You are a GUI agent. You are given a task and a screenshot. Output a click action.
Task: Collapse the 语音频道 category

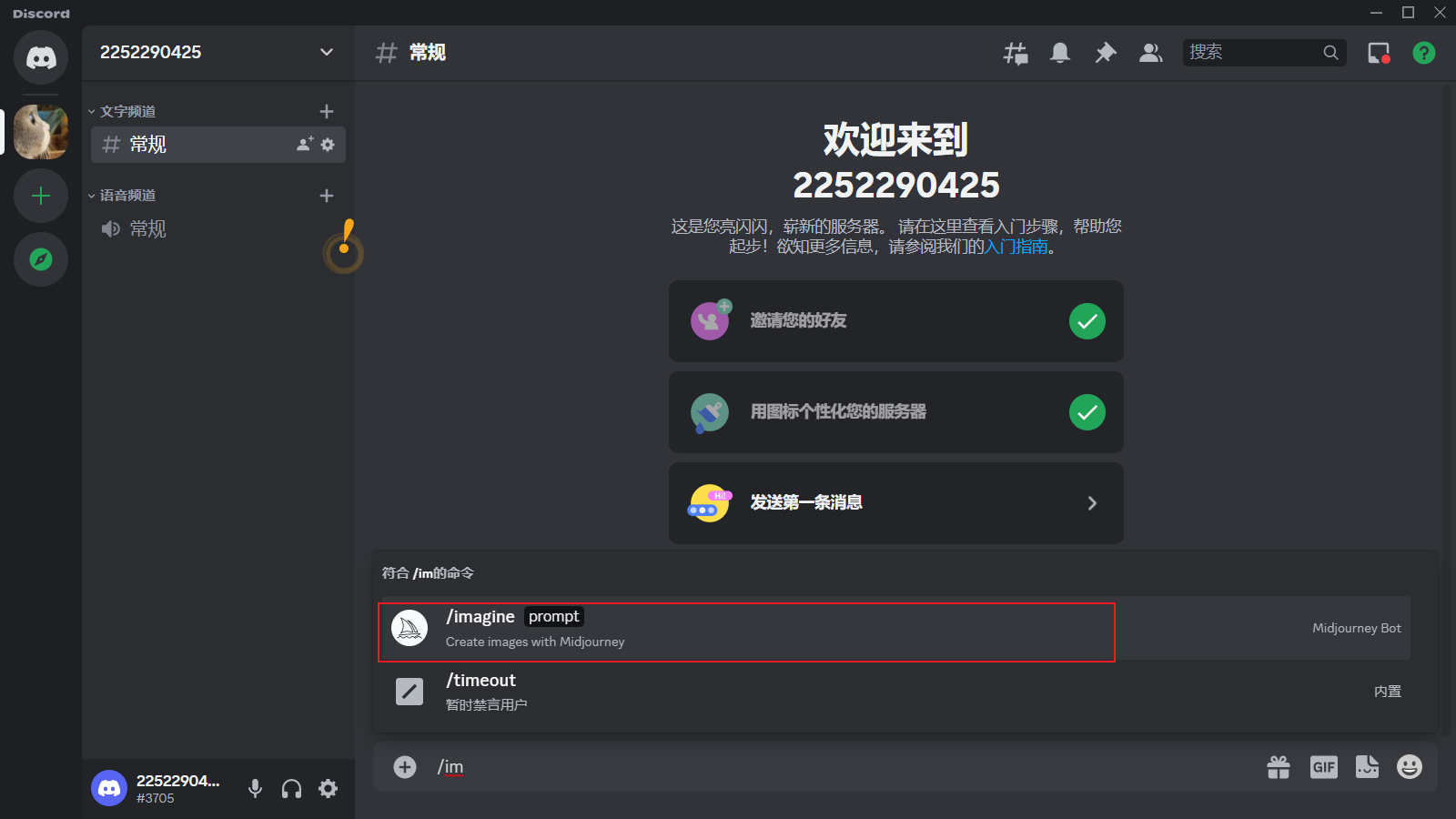[x=122, y=196]
